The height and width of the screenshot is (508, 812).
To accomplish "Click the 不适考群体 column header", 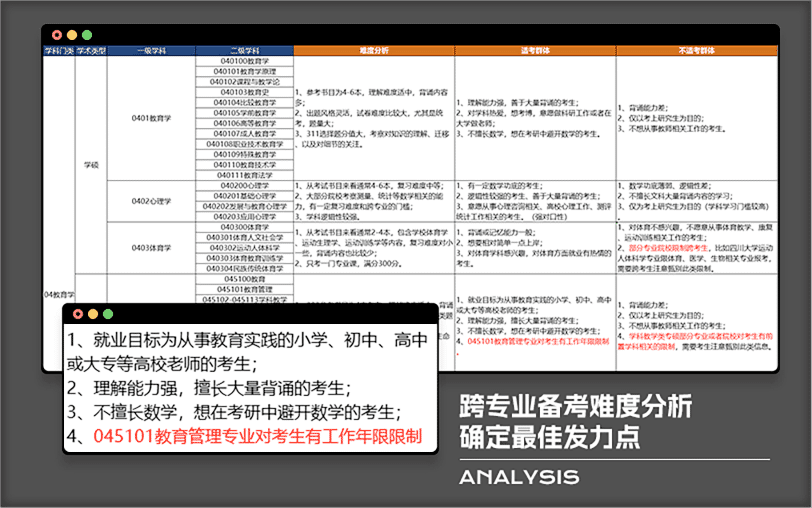I will pos(696,50).
